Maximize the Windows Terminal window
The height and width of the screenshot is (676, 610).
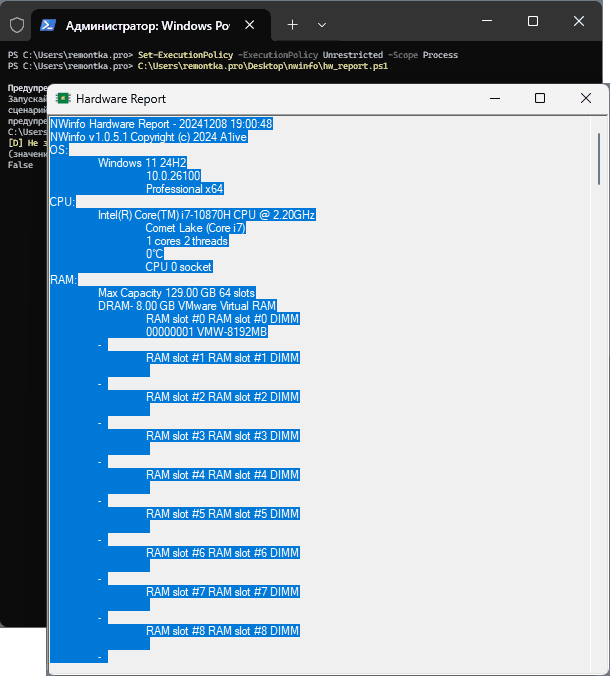(533, 21)
